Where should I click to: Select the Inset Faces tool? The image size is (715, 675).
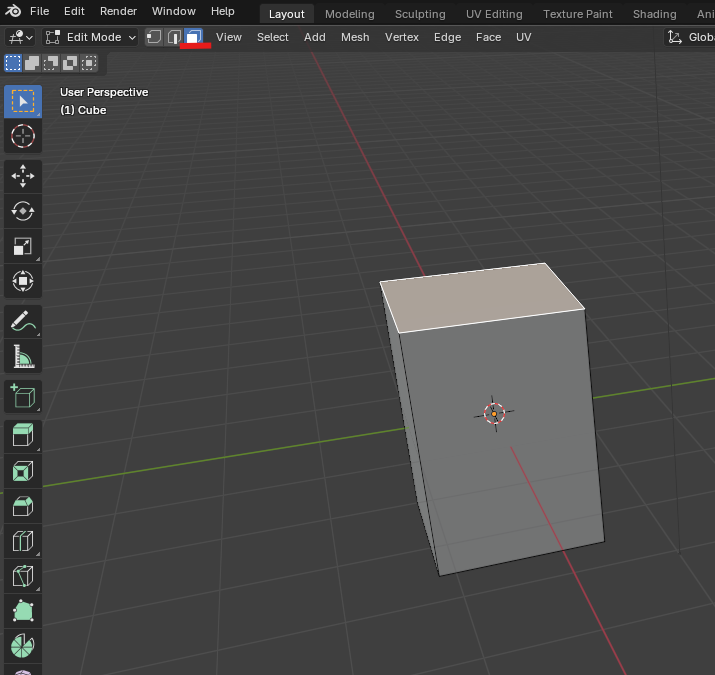(x=23, y=471)
